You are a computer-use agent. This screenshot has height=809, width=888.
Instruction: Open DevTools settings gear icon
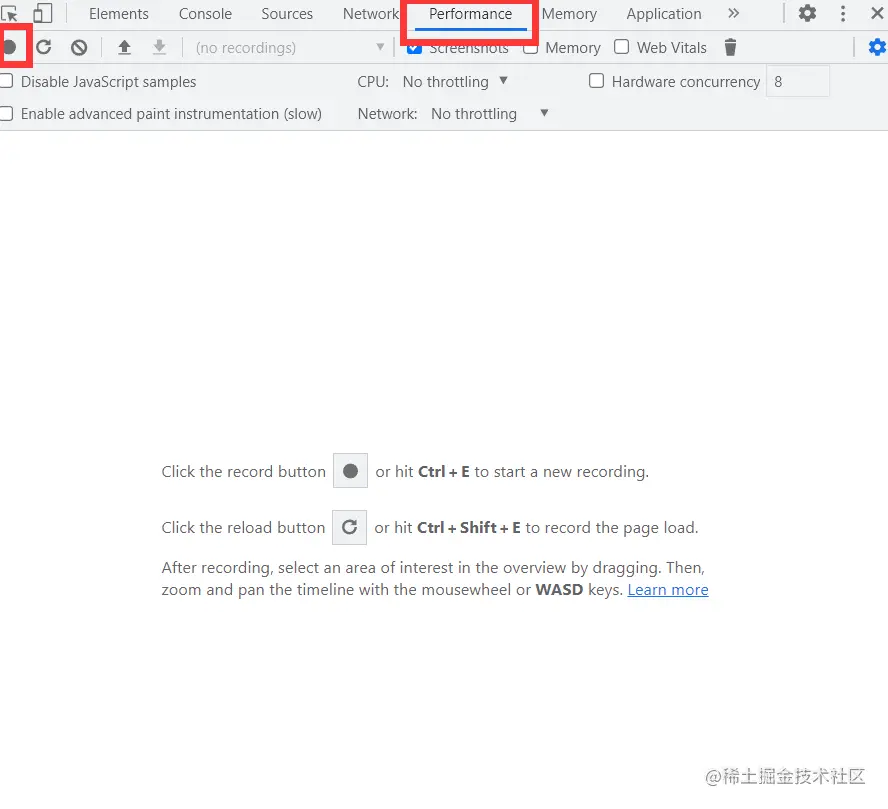(807, 13)
